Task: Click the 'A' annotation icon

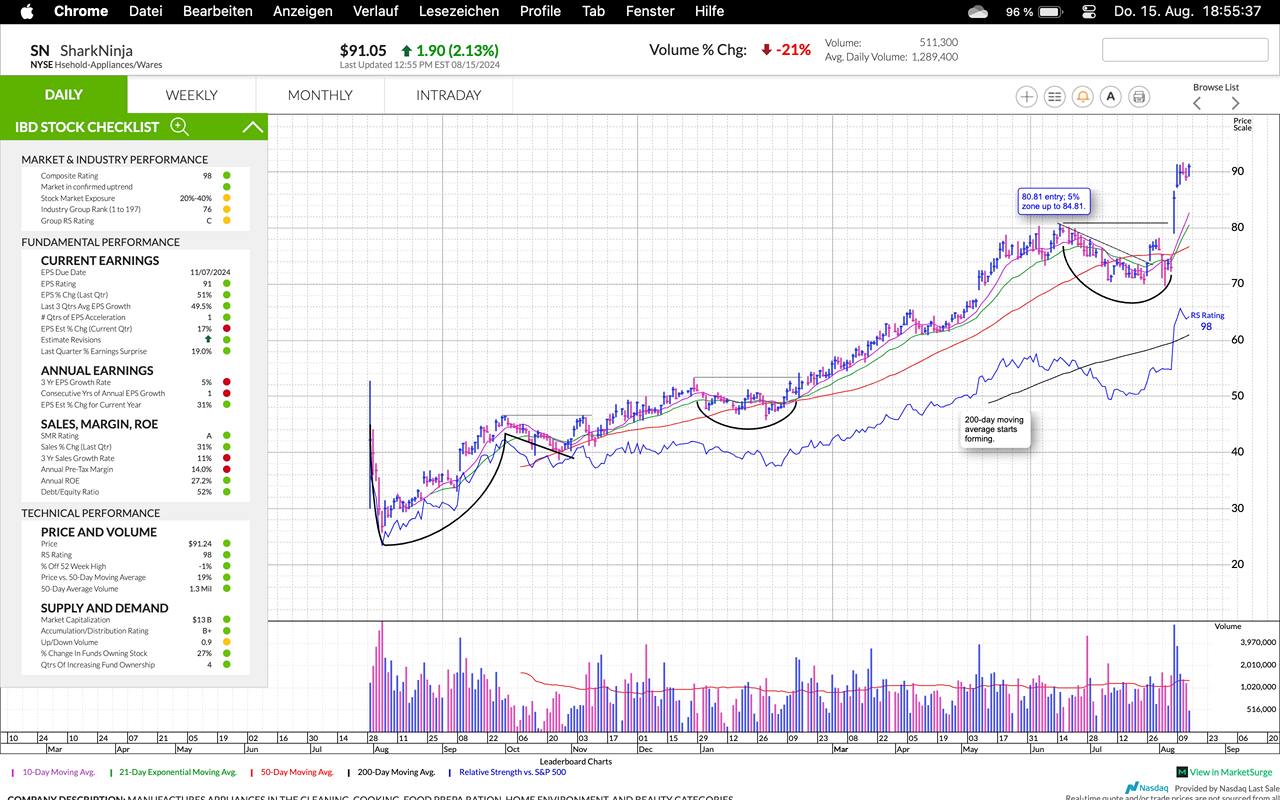Action: (x=1110, y=96)
